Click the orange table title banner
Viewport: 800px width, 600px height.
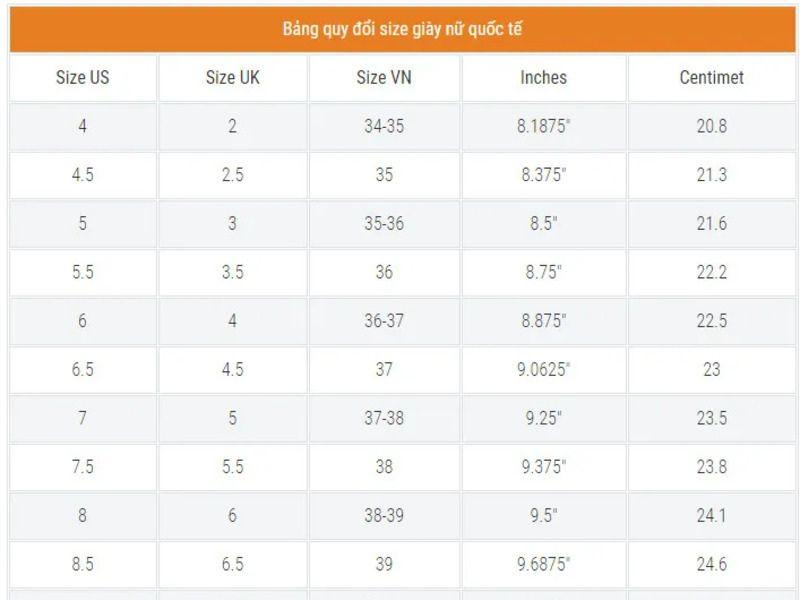[x=400, y=28]
